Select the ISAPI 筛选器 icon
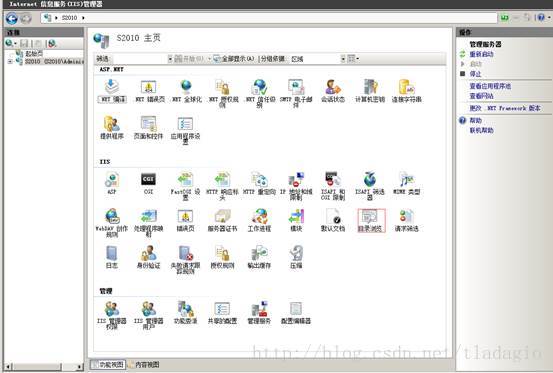 pos(370,186)
